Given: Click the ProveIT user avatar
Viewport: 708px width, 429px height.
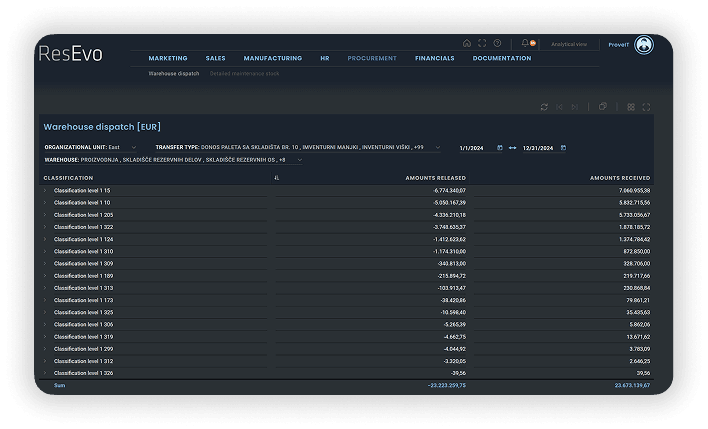Looking at the screenshot, I should point(644,45).
